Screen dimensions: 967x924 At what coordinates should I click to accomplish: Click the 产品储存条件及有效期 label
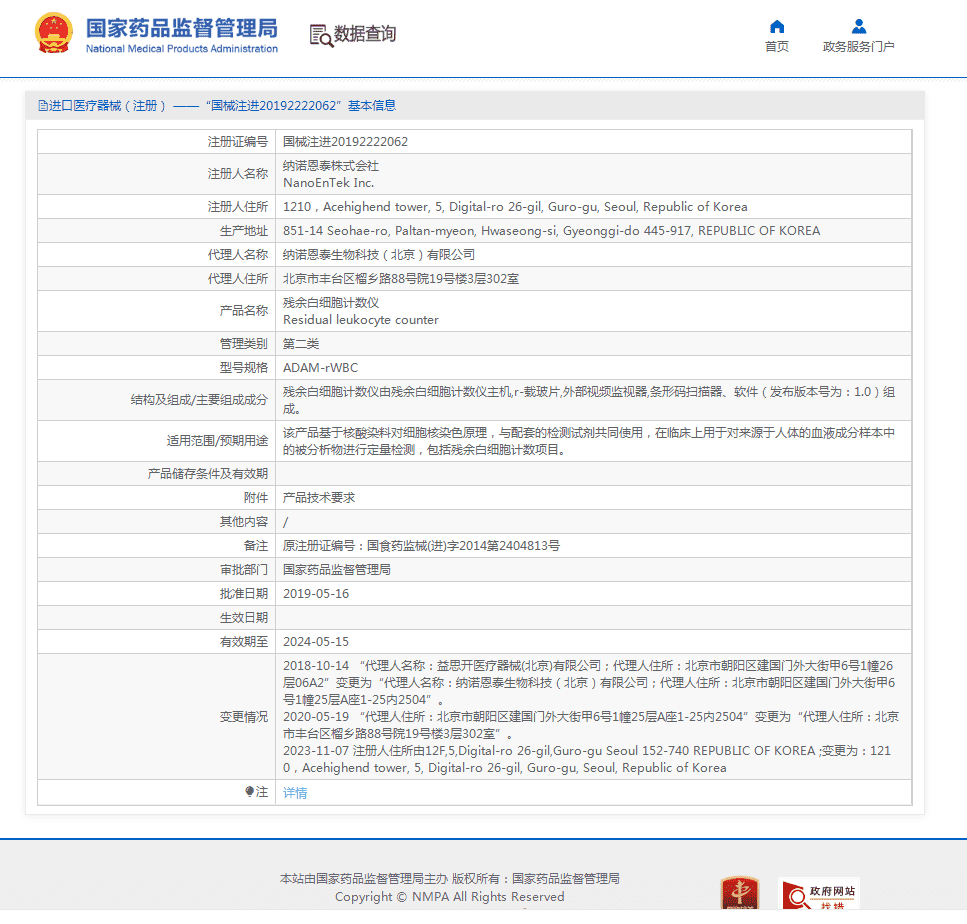click(208, 474)
